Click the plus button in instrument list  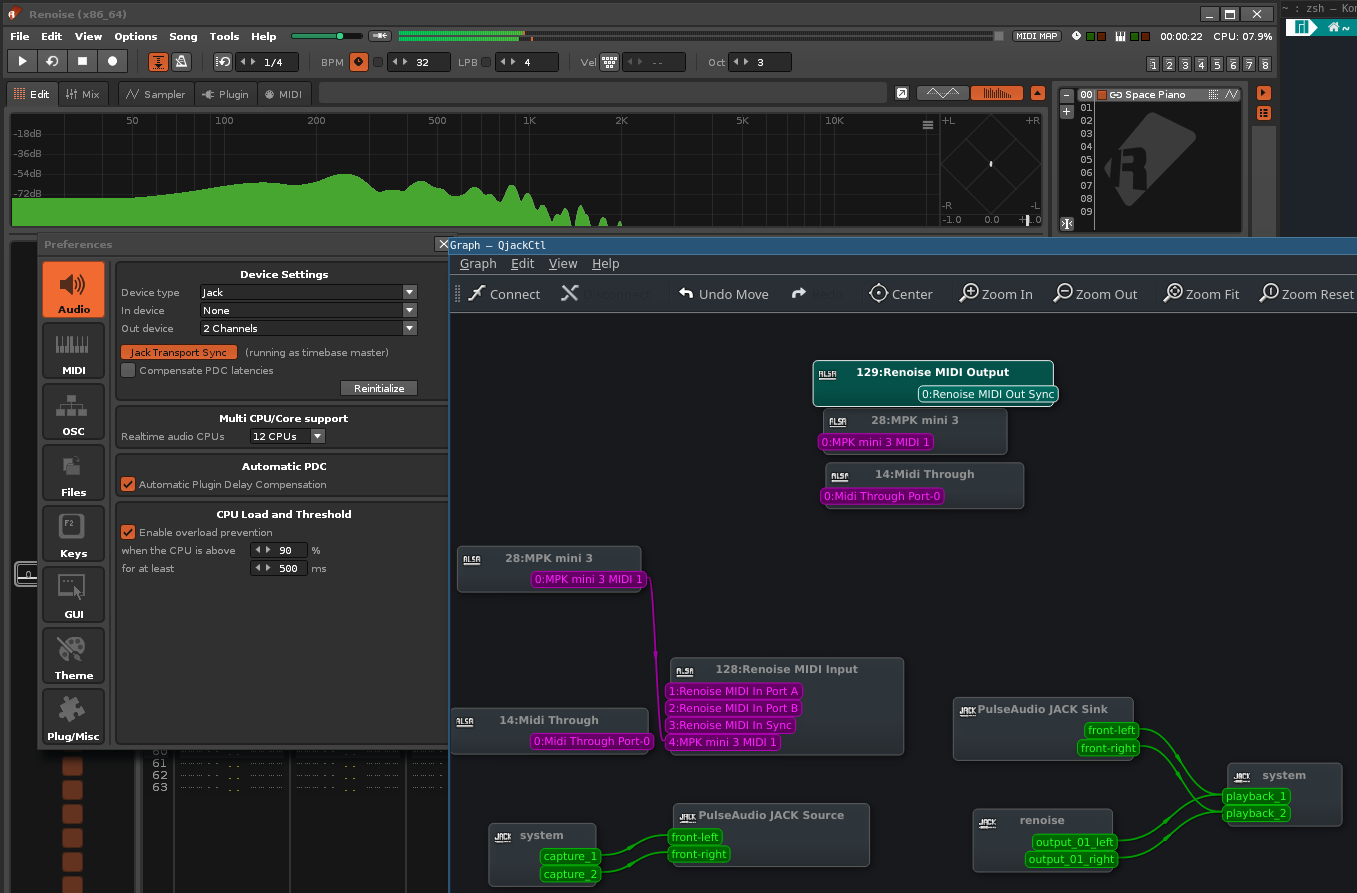[x=1067, y=111]
